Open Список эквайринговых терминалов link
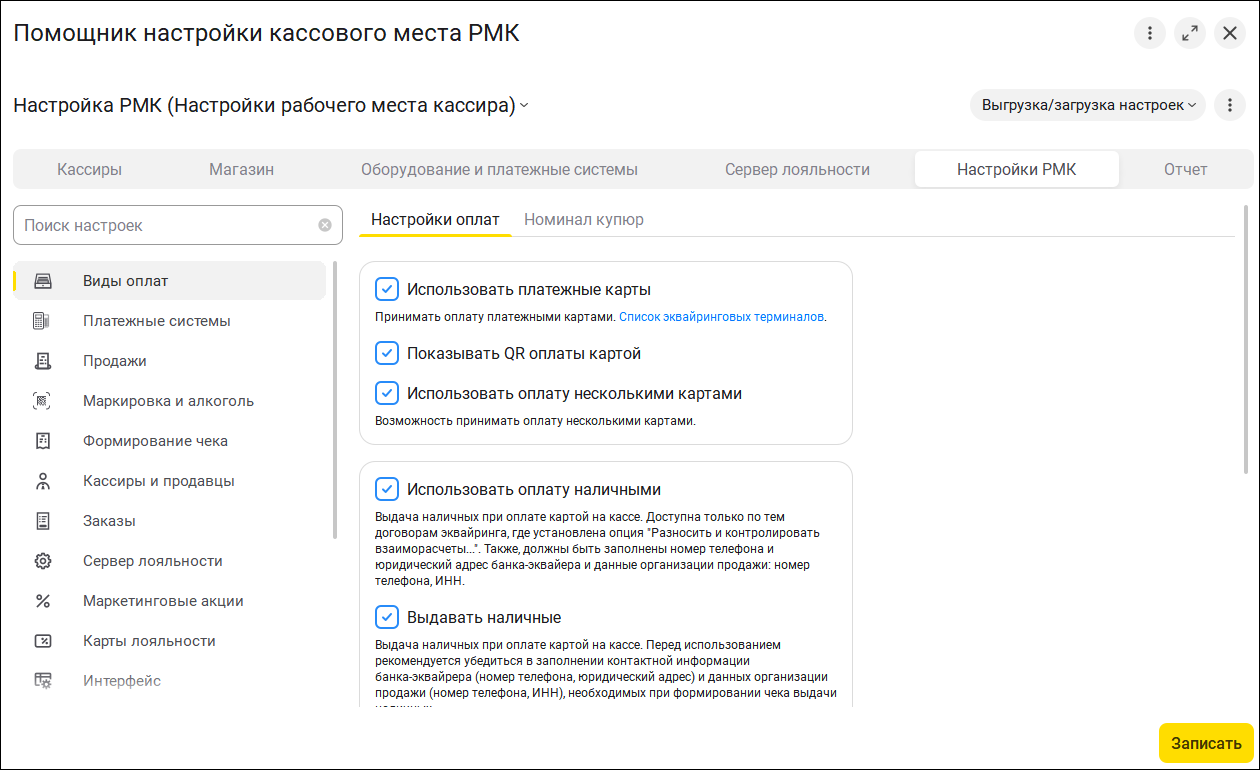Screen dimensions: 1260x770 point(722,317)
